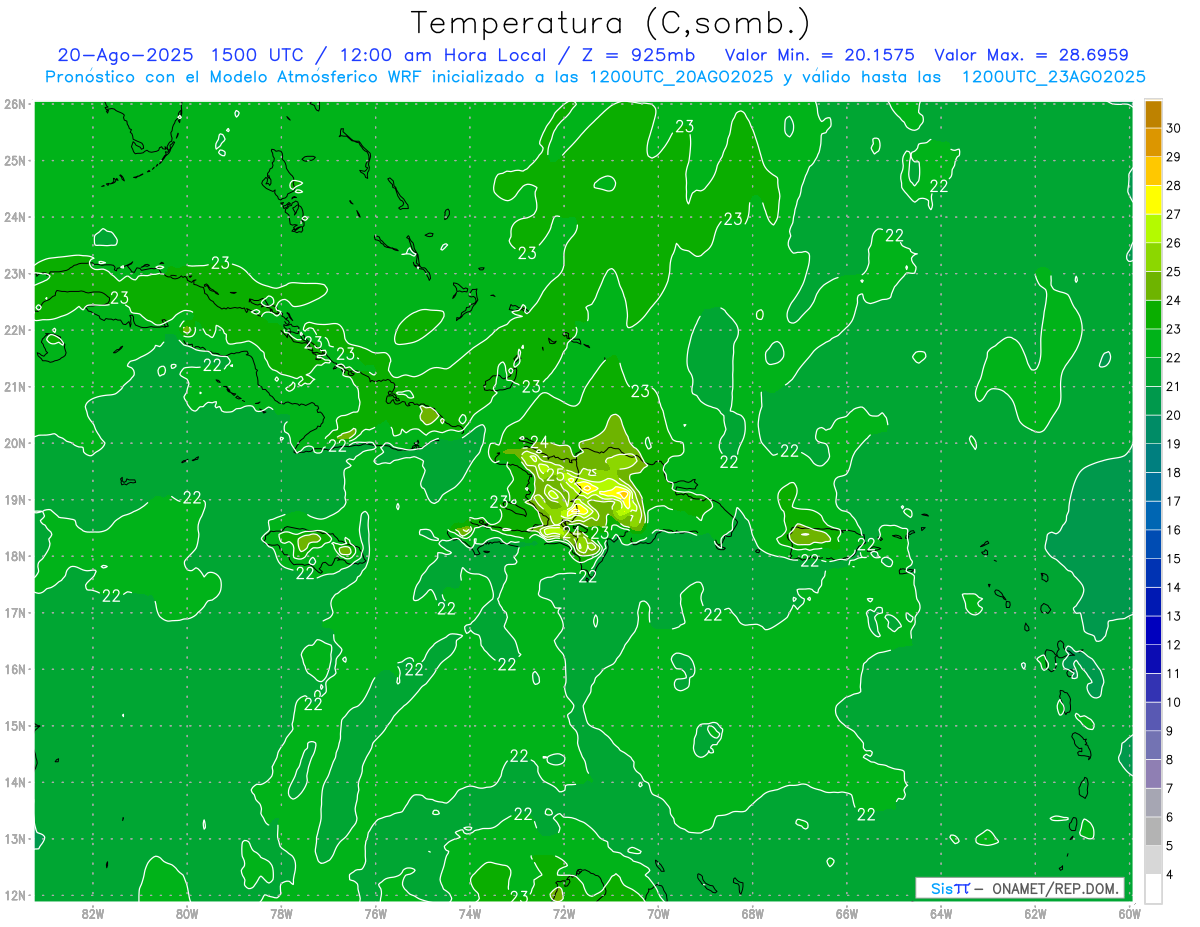Click the "Sisπ" logo text
This screenshot has height=927, width=1200.
950,888
